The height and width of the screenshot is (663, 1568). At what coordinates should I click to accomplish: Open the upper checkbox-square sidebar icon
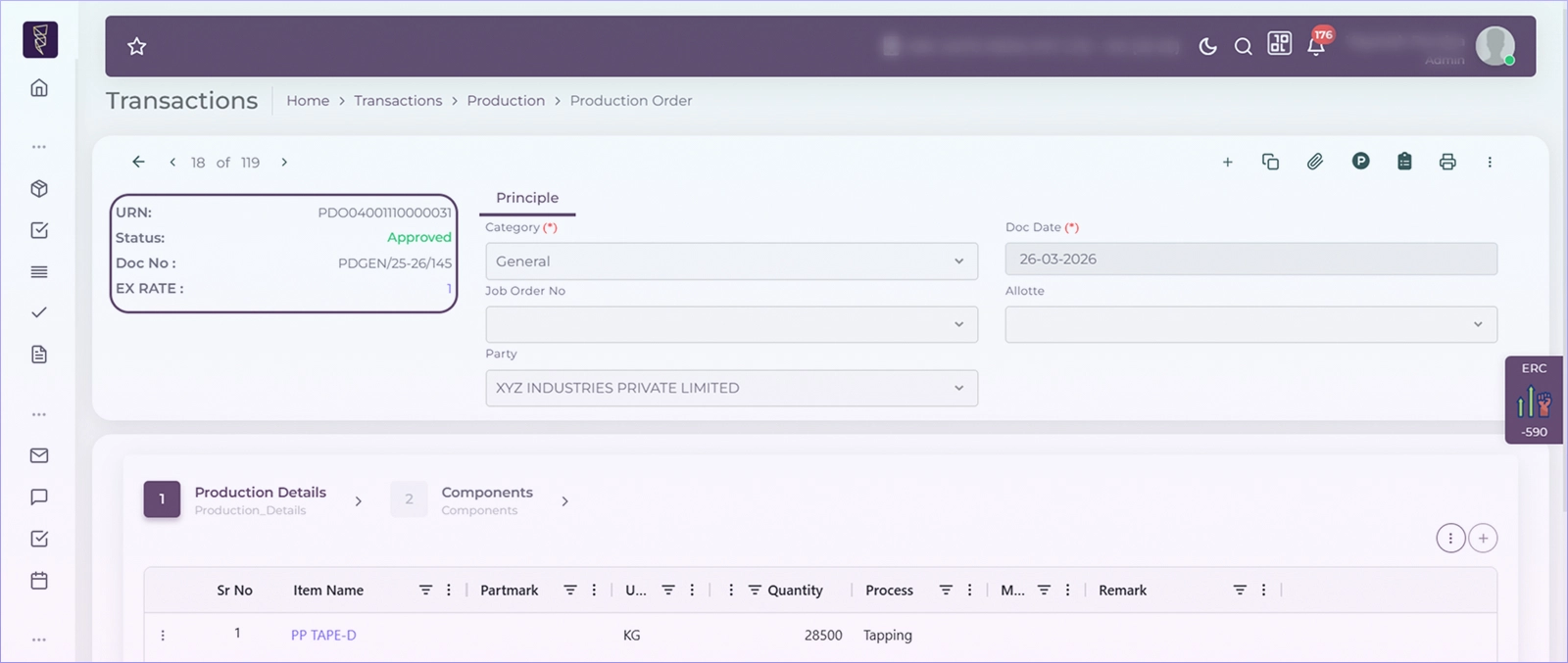(39, 230)
